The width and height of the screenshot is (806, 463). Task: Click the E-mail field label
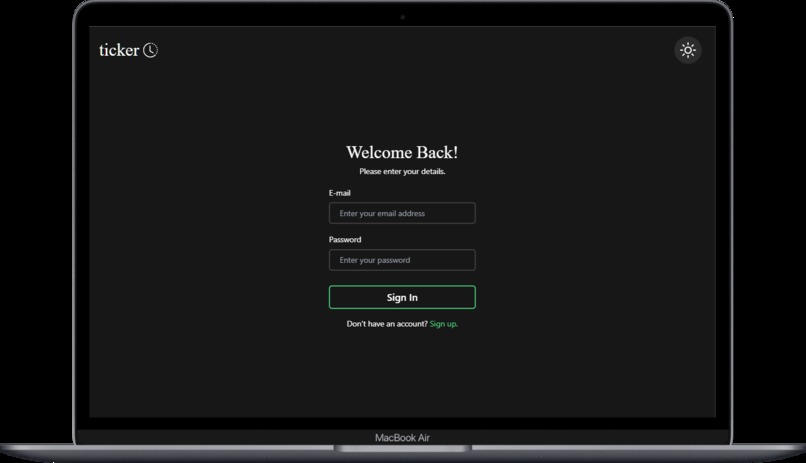(340, 193)
